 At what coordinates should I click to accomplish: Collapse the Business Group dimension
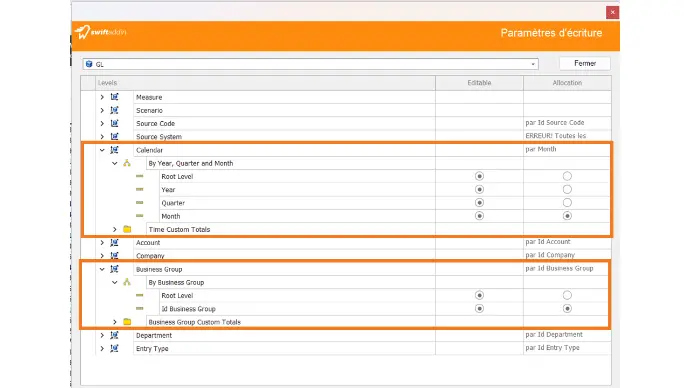click(x=102, y=269)
